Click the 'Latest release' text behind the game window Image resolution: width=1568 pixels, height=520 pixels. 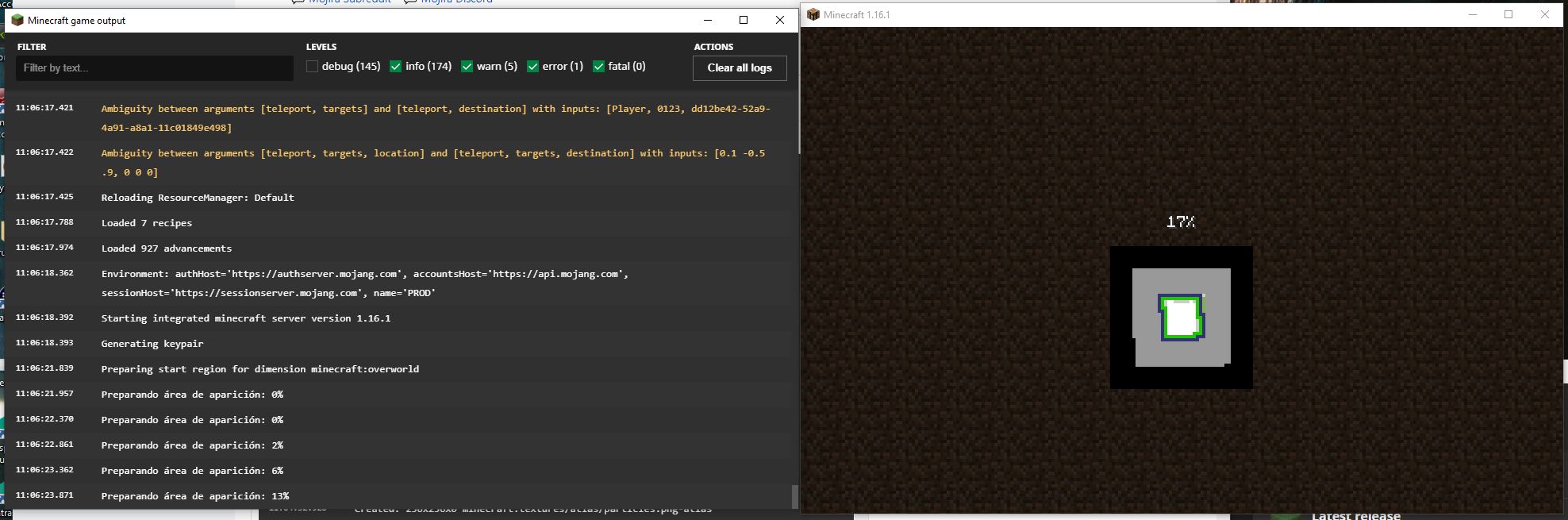tap(1356, 515)
